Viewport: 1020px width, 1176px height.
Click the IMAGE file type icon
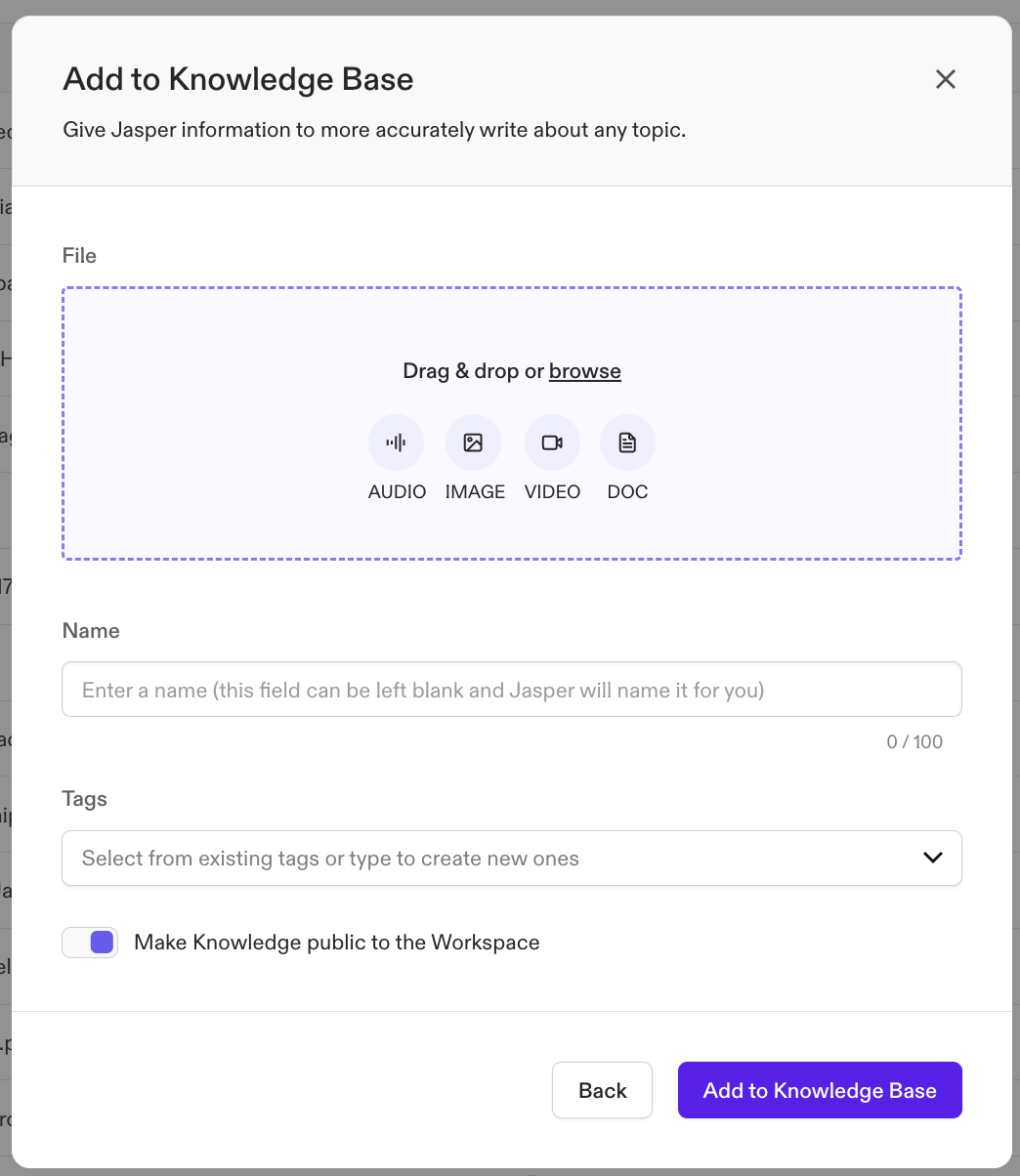pyautogui.click(x=473, y=442)
